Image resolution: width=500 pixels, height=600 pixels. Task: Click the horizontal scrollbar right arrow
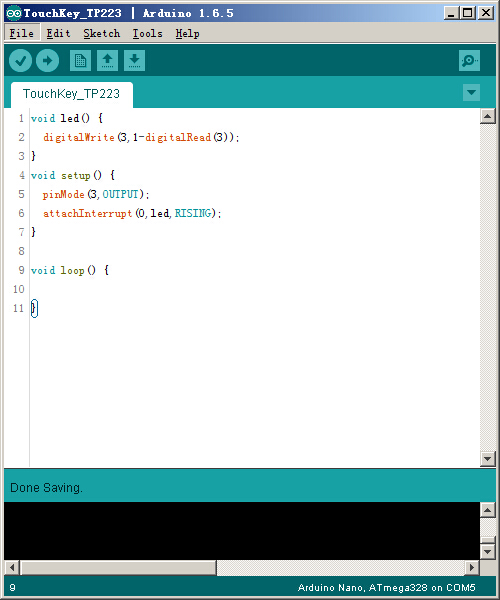coord(472,567)
